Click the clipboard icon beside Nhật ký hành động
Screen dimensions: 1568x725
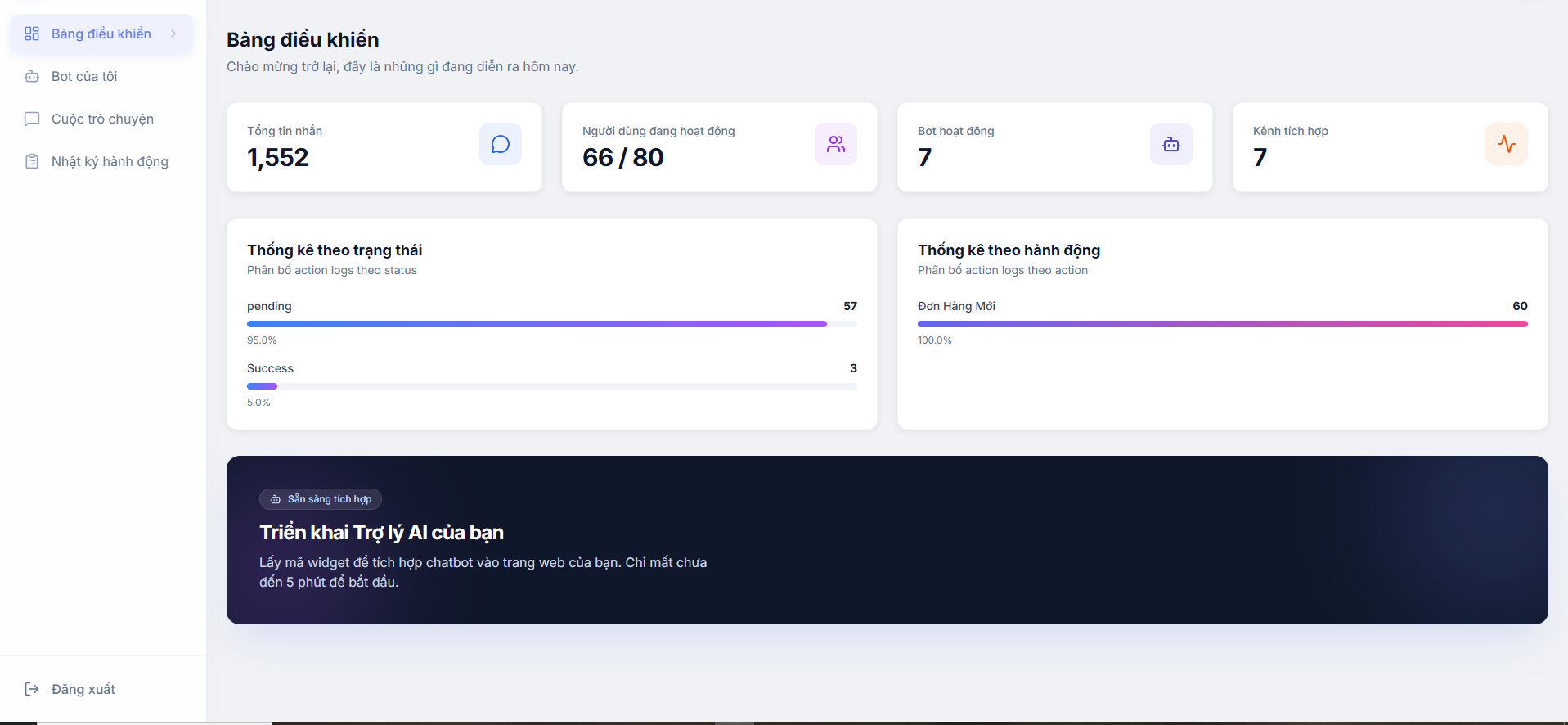pos(32,161)
